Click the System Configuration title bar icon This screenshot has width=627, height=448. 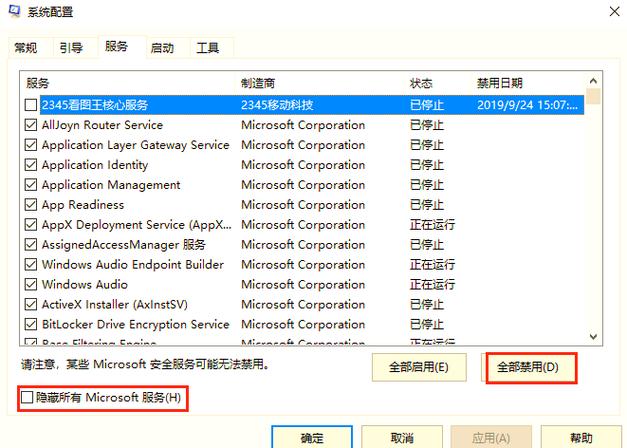coord(14,11)
